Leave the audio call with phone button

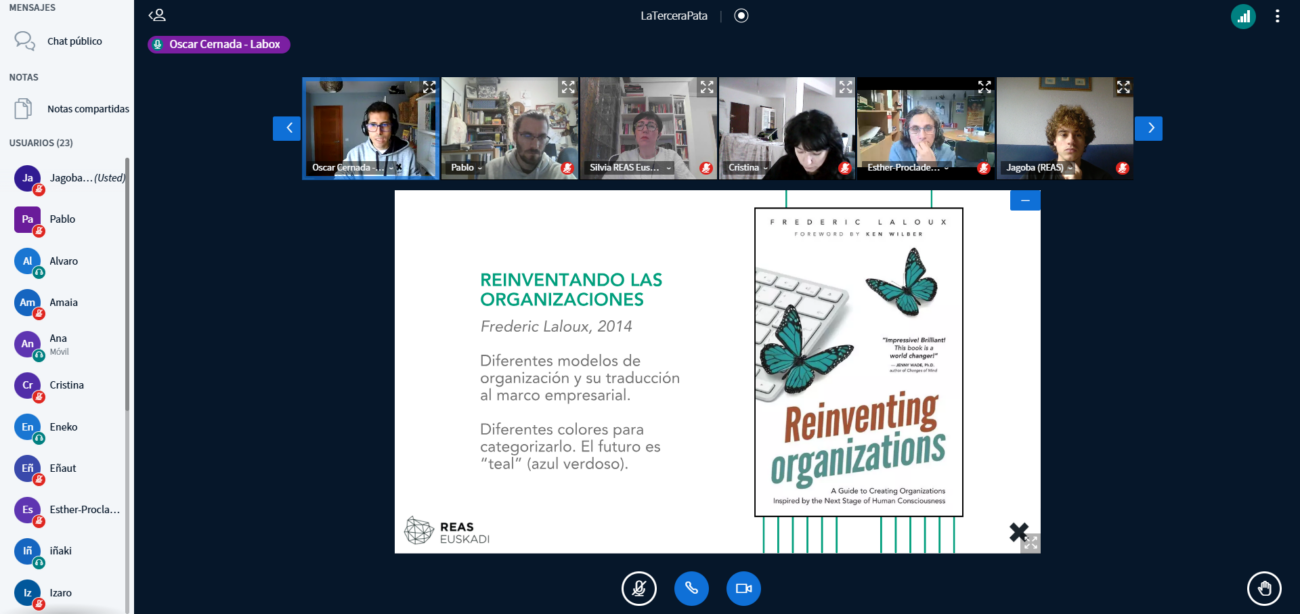(691, 589)
